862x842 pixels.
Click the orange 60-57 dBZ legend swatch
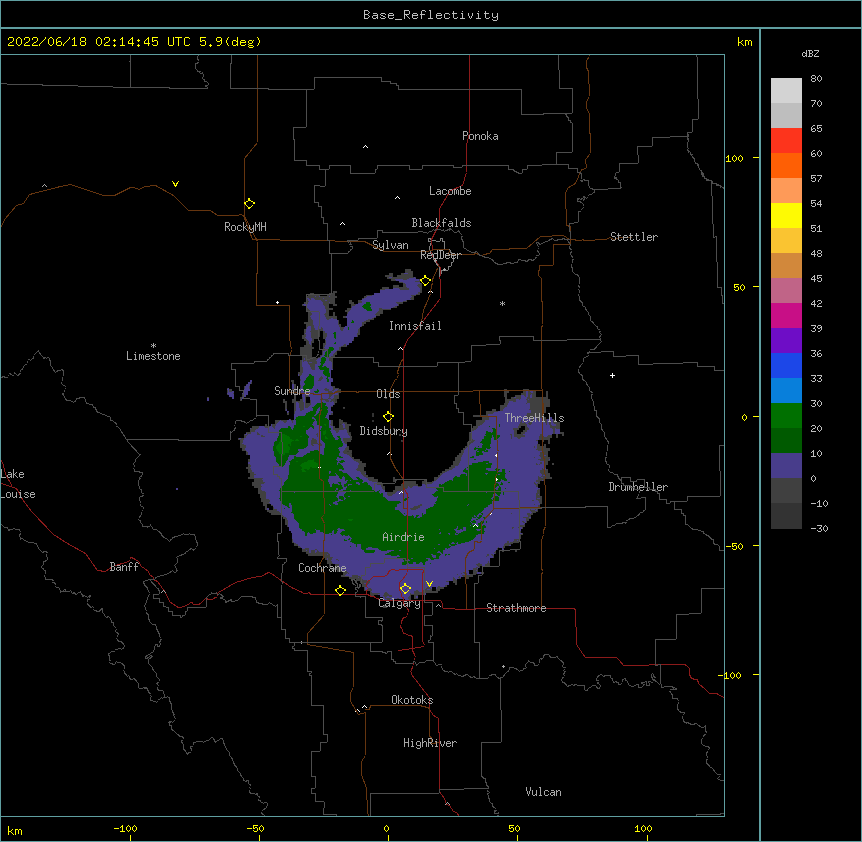[x=786, y=165]
